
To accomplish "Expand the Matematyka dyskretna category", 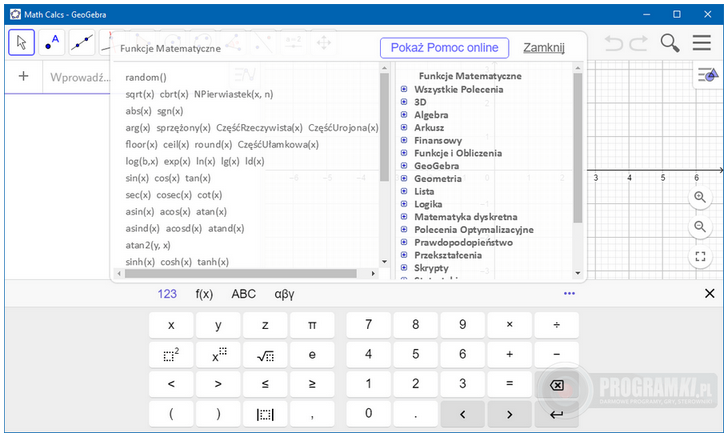I will pos(404,216).
